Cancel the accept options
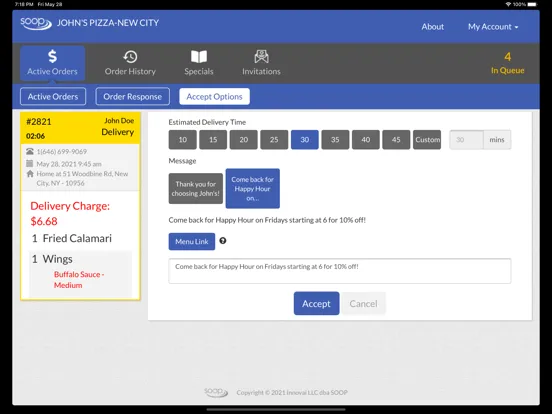Viewport: 552px width, 414px height. pyautogui.click(x=363, y=303)
